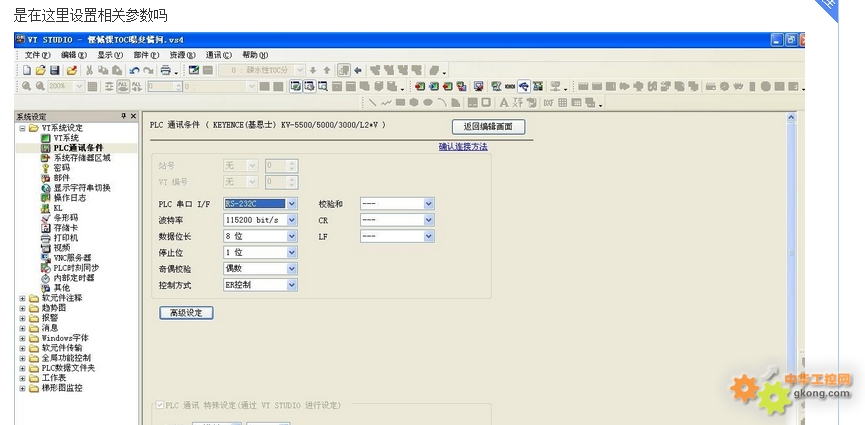Image resolution: width=865 pixels, height=425 pixels.
Task: Open the 编辑 menu
Action: 74,55
